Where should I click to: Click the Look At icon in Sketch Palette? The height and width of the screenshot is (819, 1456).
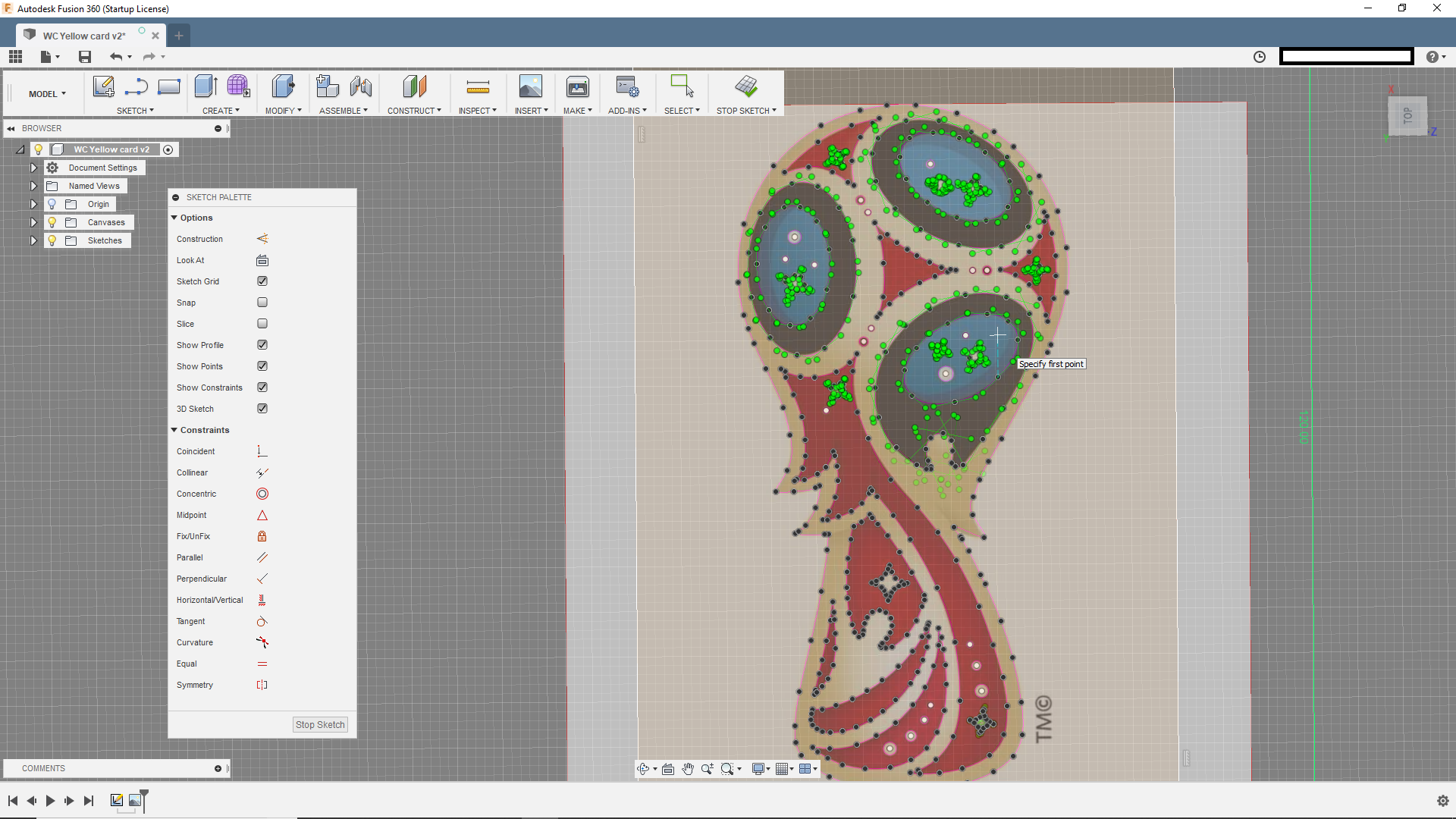click(262, 260)
